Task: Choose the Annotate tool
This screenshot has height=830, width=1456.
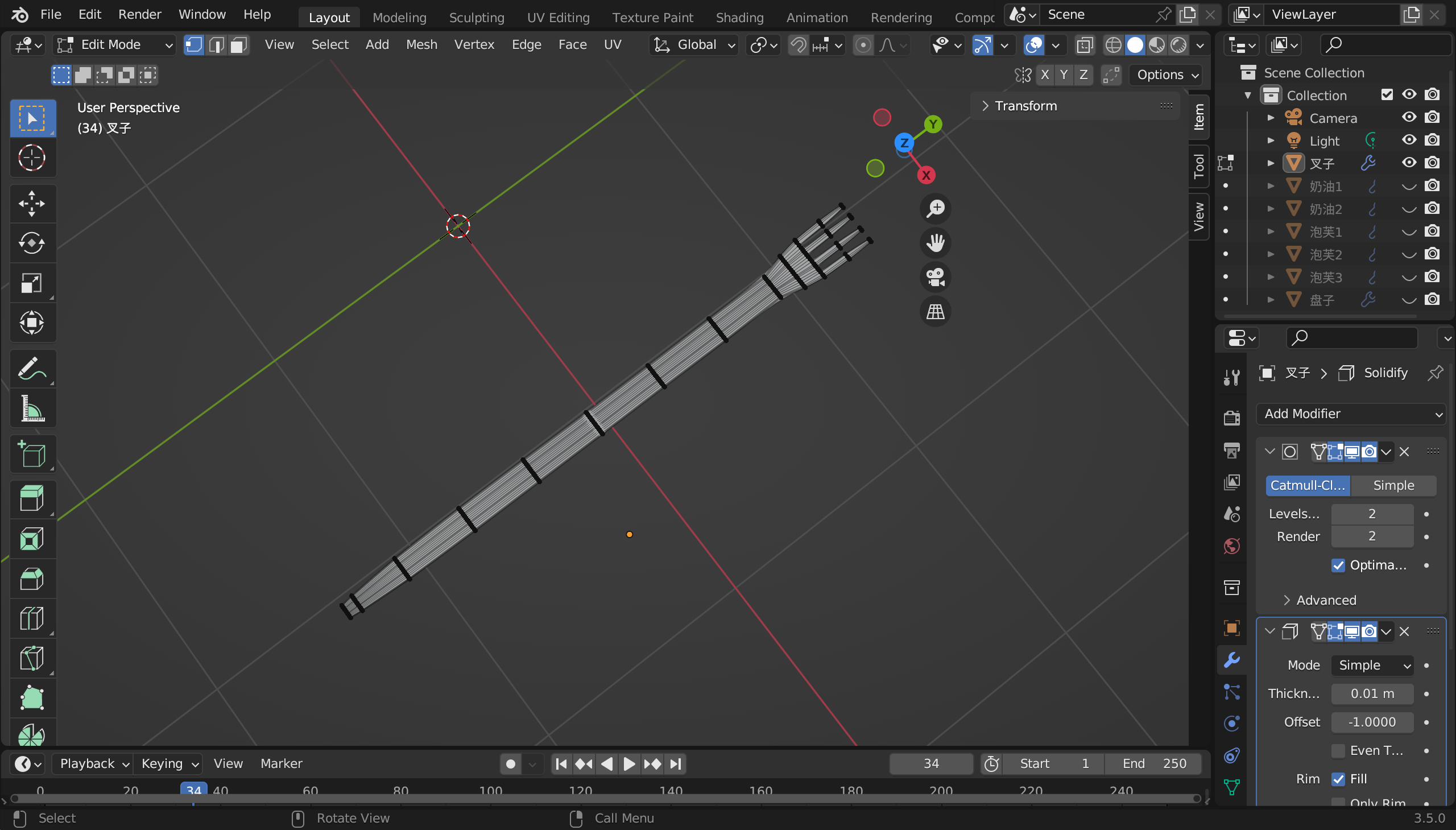Action: [x=32, y=369]
